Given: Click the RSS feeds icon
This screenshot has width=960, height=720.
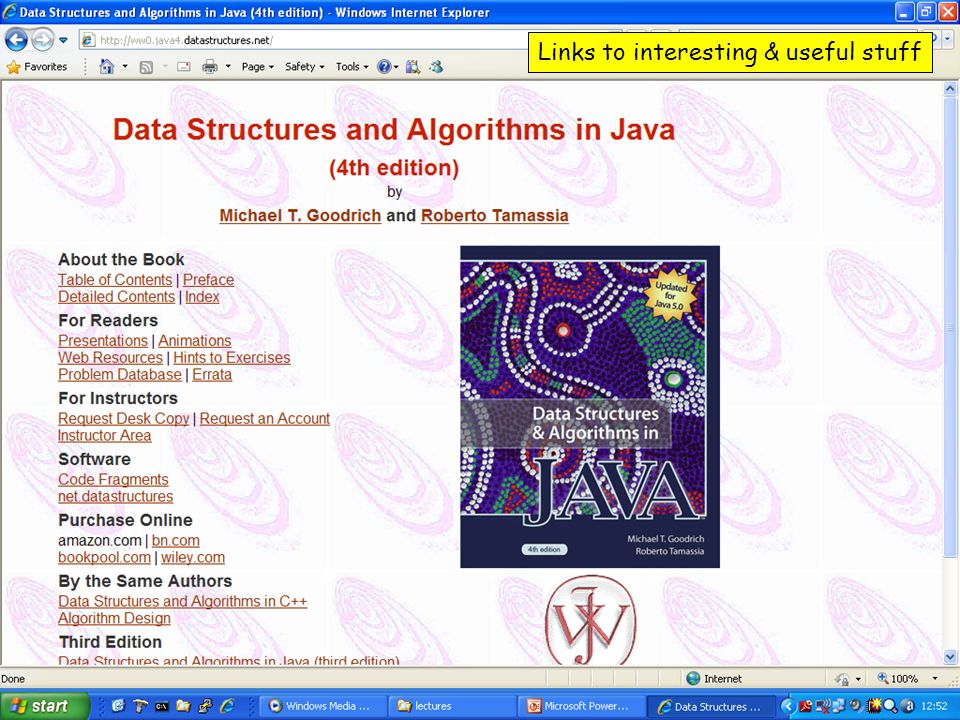Looking at the screenshot, I should tap(146, 67).
